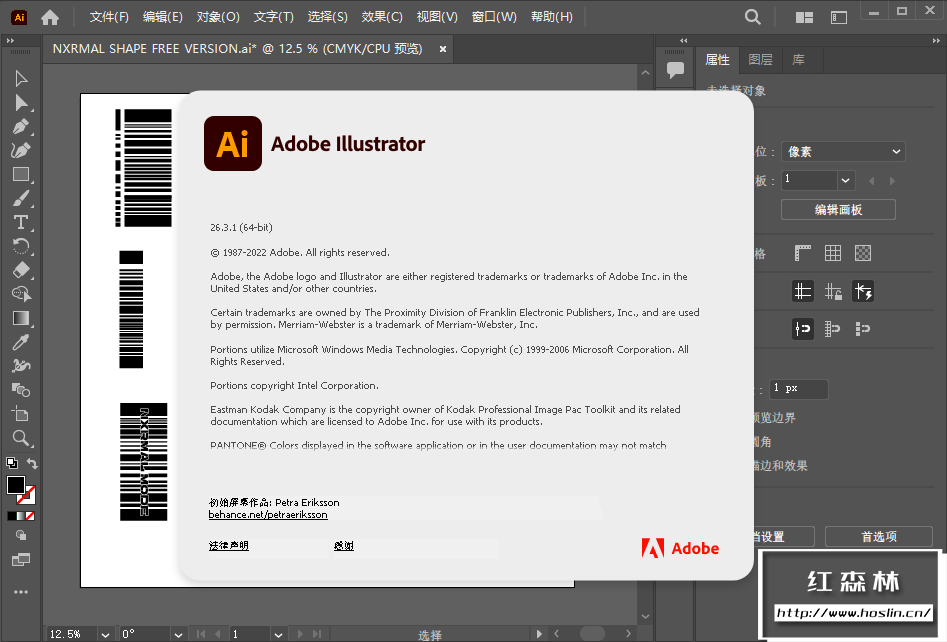Open drawing modes icon
This screenshot has width=947, height=642.
click(x=21, y=535)
